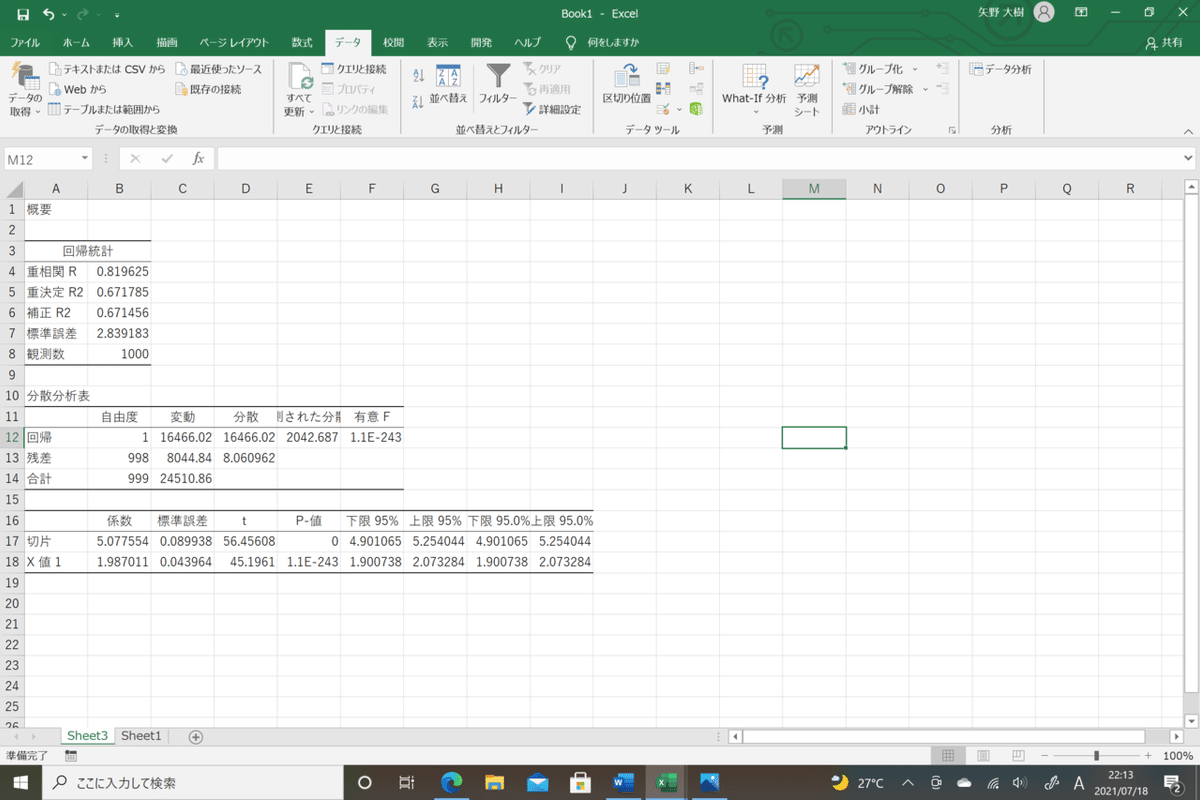Add new sheet with plus button

(x=196, y=737)
